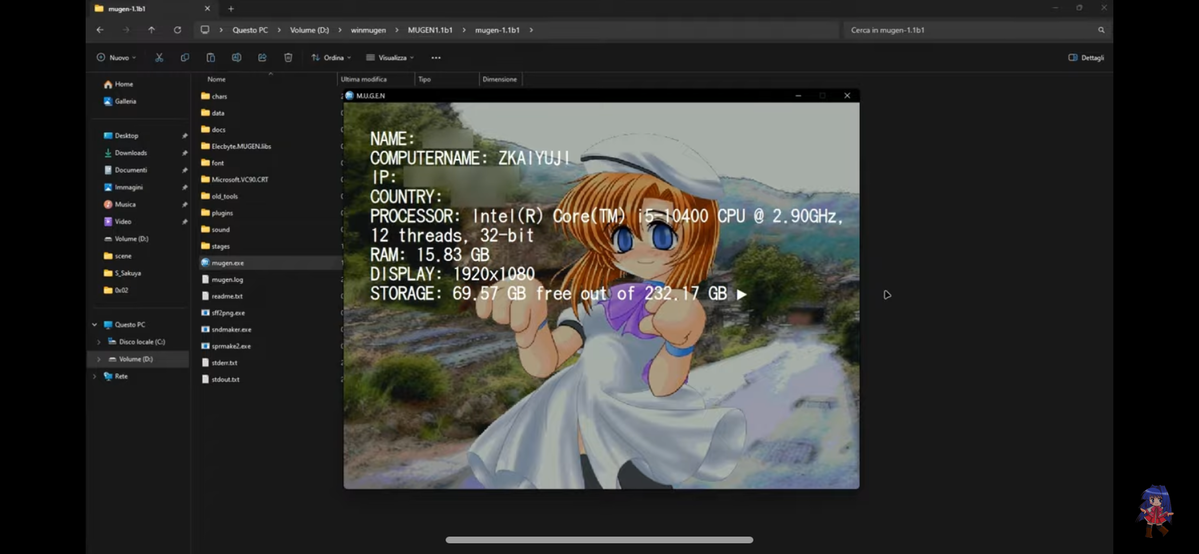
Task: Select the mugen-1.1b1 Explorer tab
Action: click(151, 8)
